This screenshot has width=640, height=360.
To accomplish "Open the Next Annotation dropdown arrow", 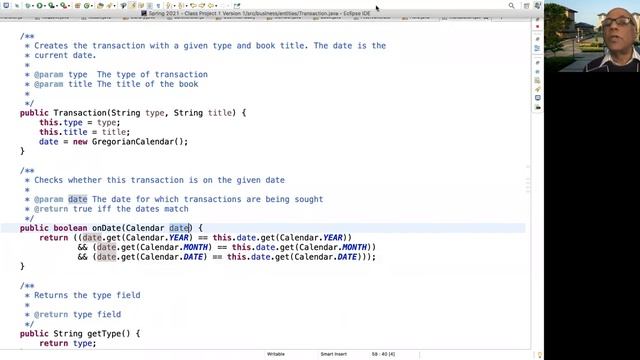I will (174, 6).
